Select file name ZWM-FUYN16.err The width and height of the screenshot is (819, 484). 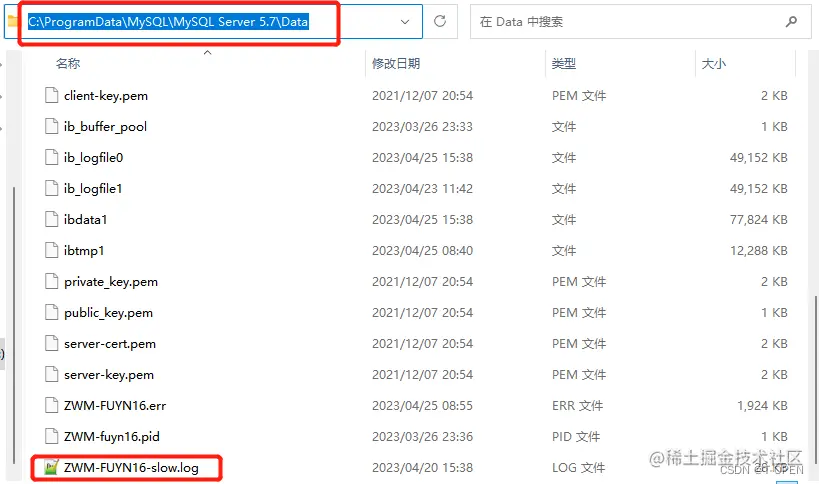click(115, 405)
